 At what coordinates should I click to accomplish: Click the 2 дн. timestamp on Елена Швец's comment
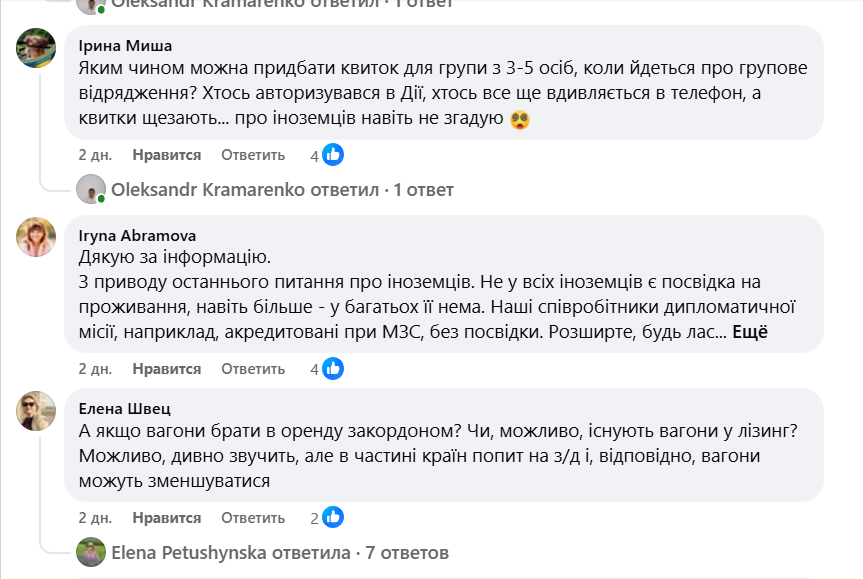(x=95, y=518)
